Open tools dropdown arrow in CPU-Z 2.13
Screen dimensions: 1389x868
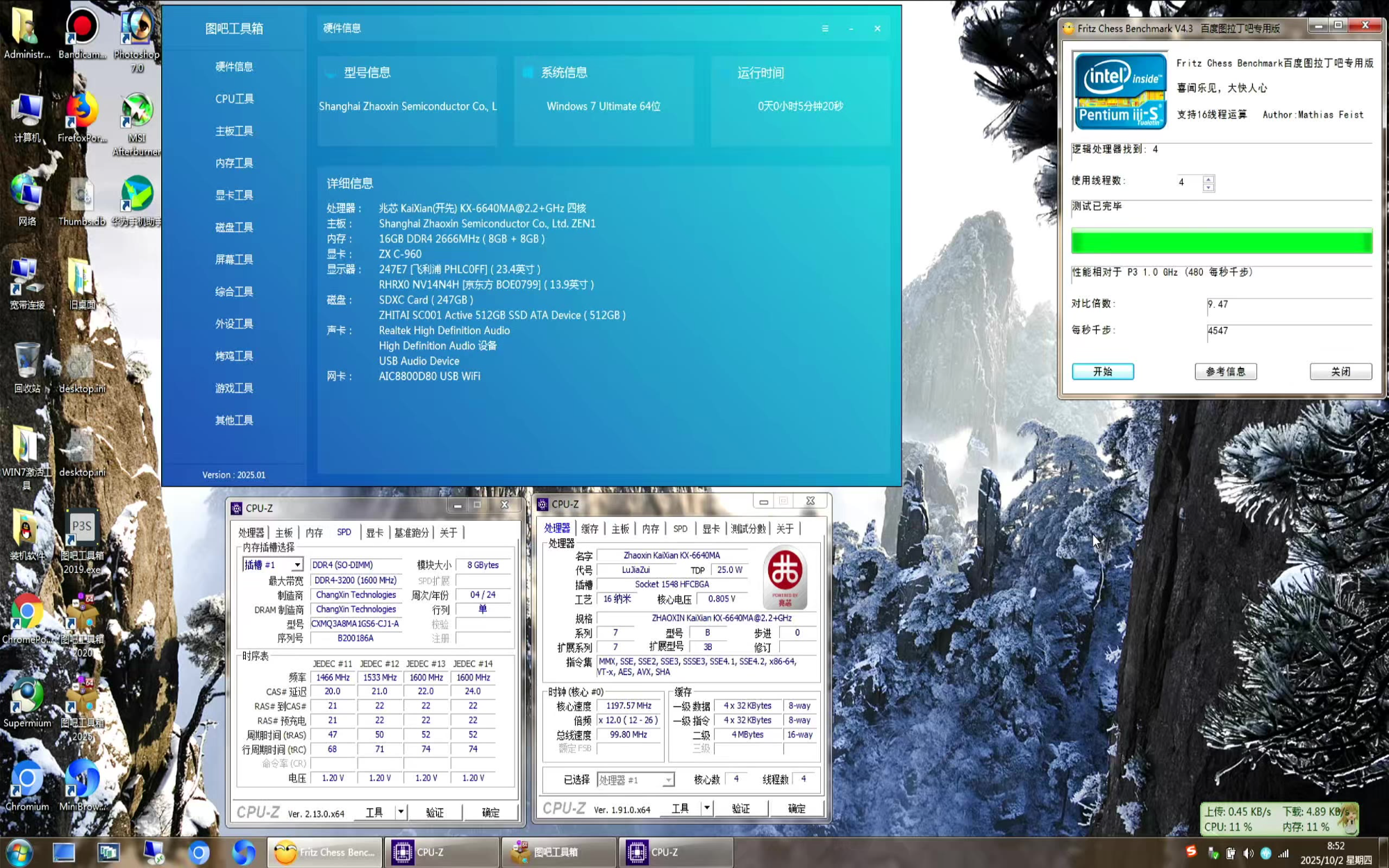click(x=401, y=812)
